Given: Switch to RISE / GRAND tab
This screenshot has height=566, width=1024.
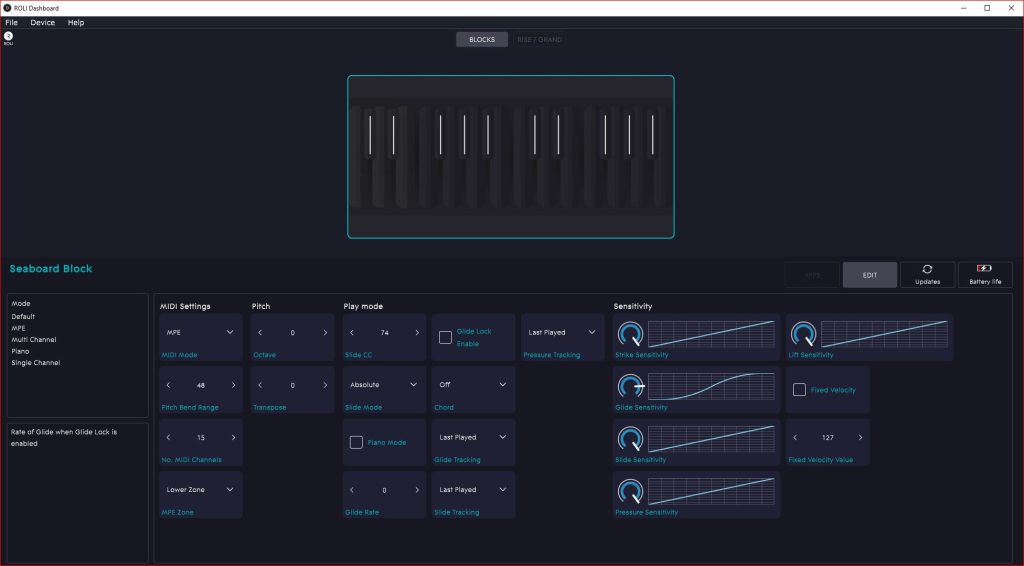Looking at the screenshot, I should (x=539, y=40).
